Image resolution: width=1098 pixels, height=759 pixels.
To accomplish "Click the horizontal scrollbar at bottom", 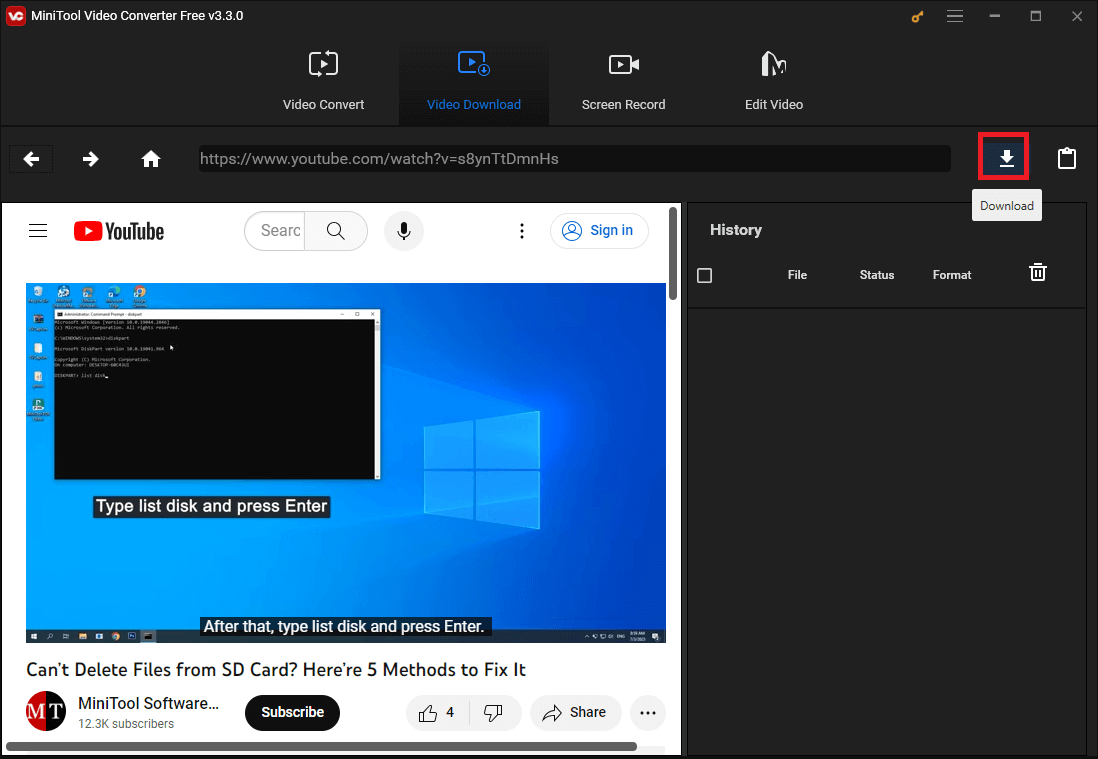I will coord(321,746).
